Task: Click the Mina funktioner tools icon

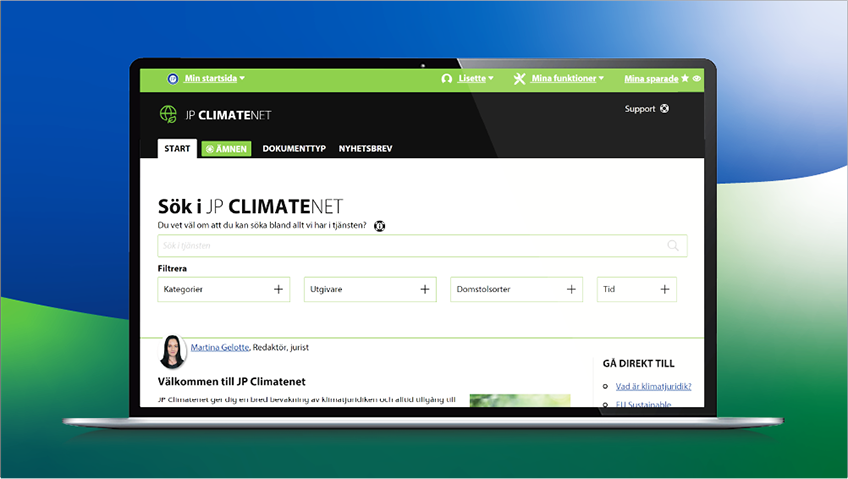Action: point(519,79)
